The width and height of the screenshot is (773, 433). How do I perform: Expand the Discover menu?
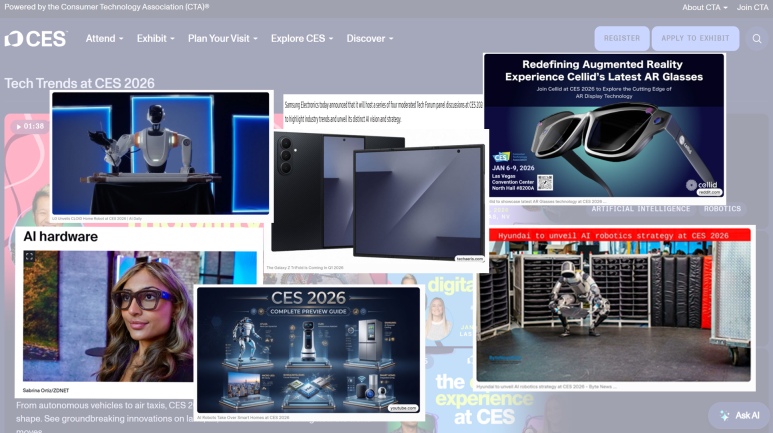[370, 38]
